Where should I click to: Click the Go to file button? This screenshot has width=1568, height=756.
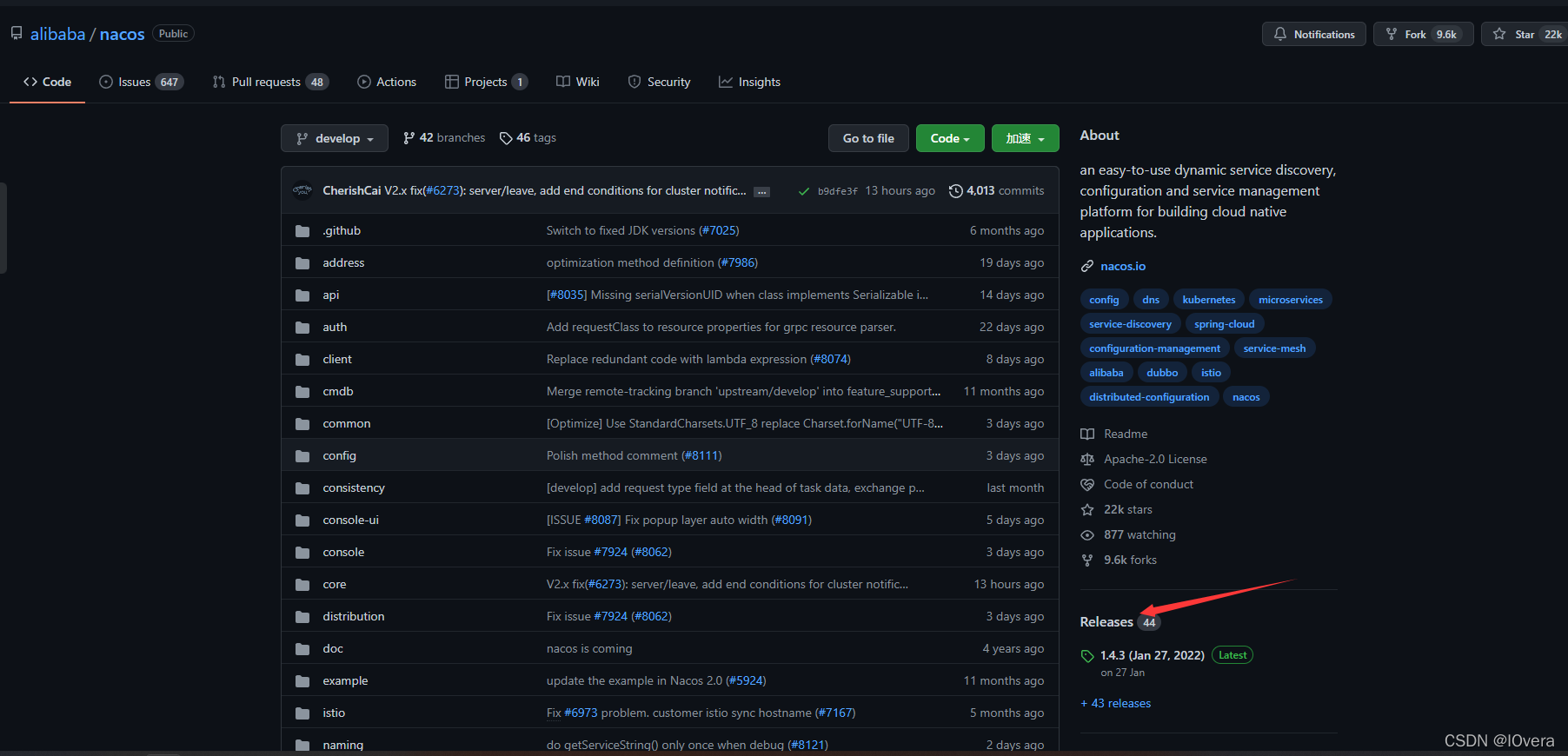click(868, 138)
